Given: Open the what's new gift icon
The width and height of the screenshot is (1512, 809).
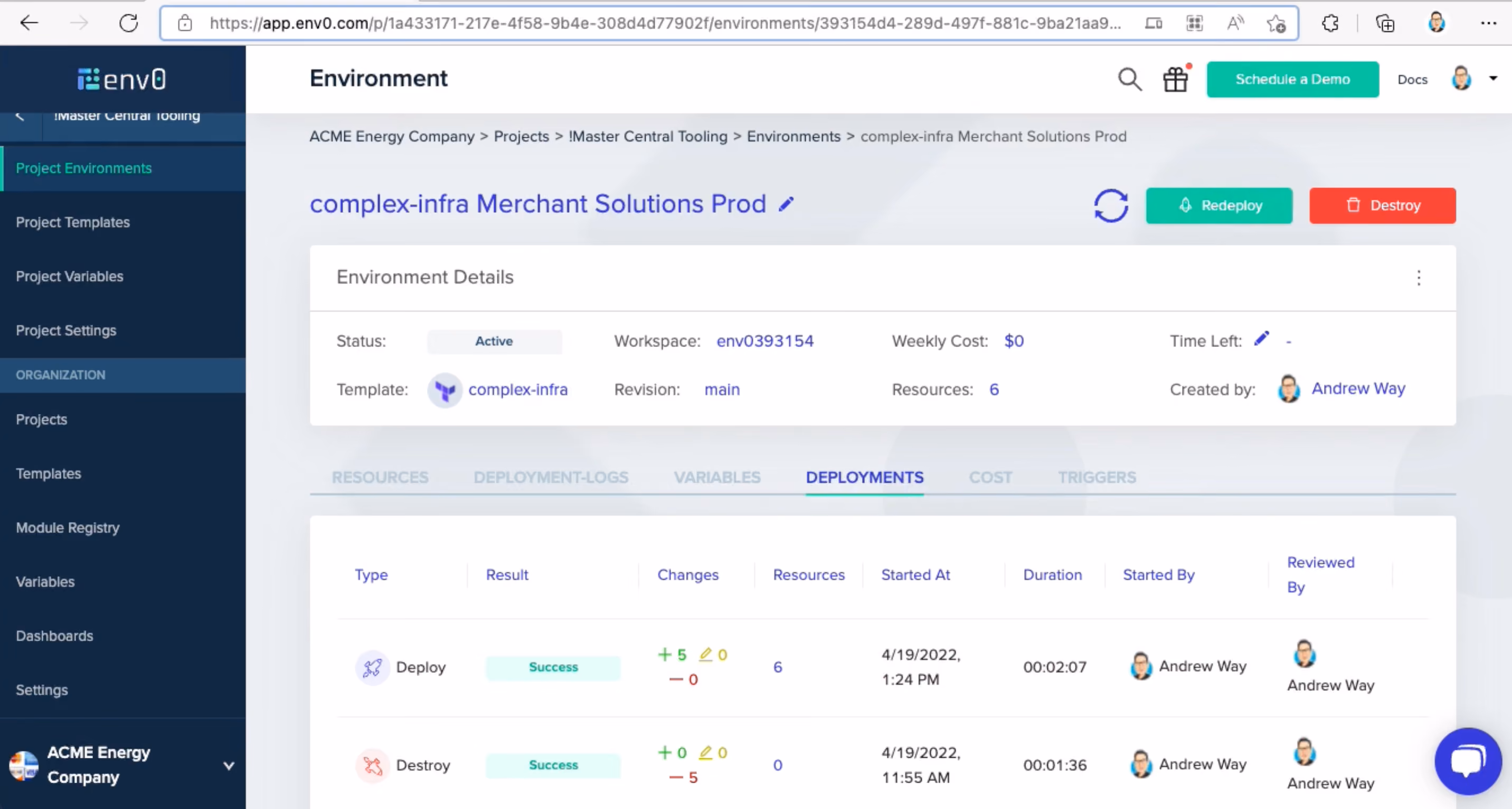Looking at the screenshot, I should coord(1176,79).
